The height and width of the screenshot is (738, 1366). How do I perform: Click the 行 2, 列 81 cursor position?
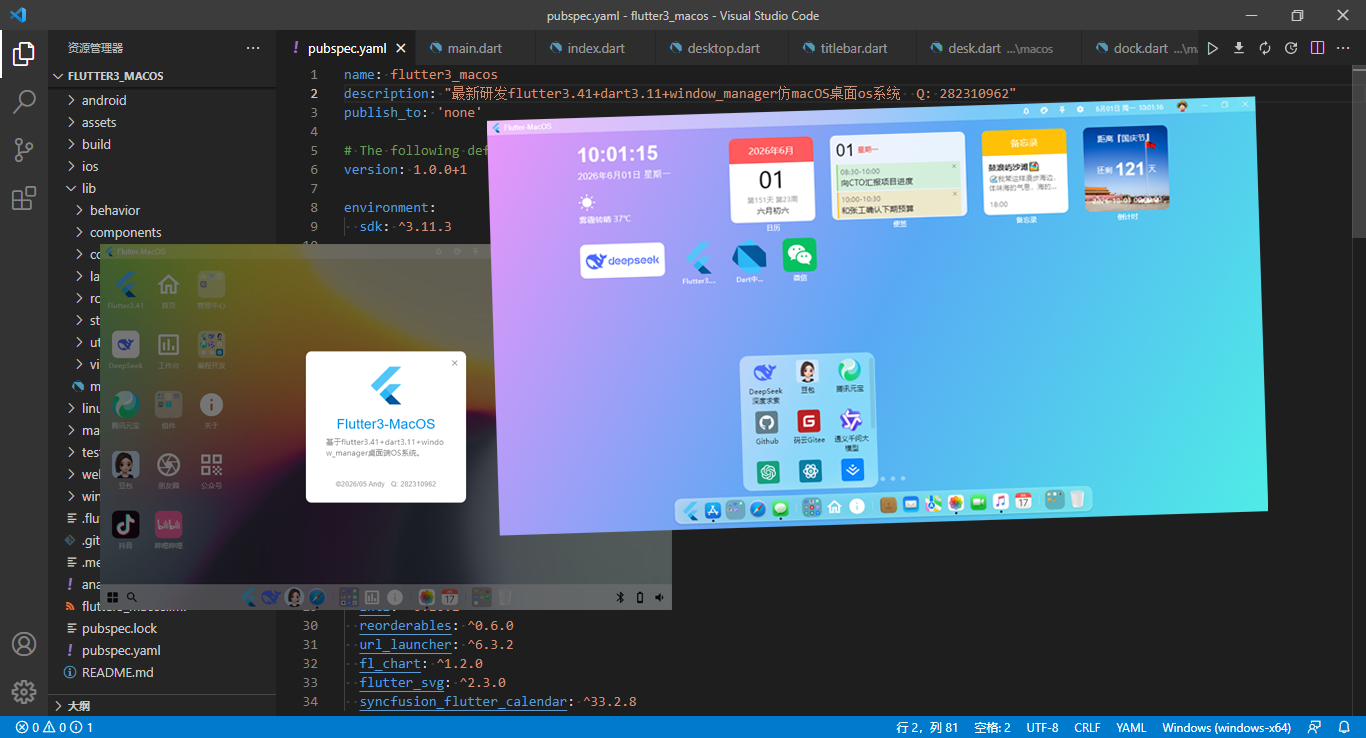(x=927, y=727)
